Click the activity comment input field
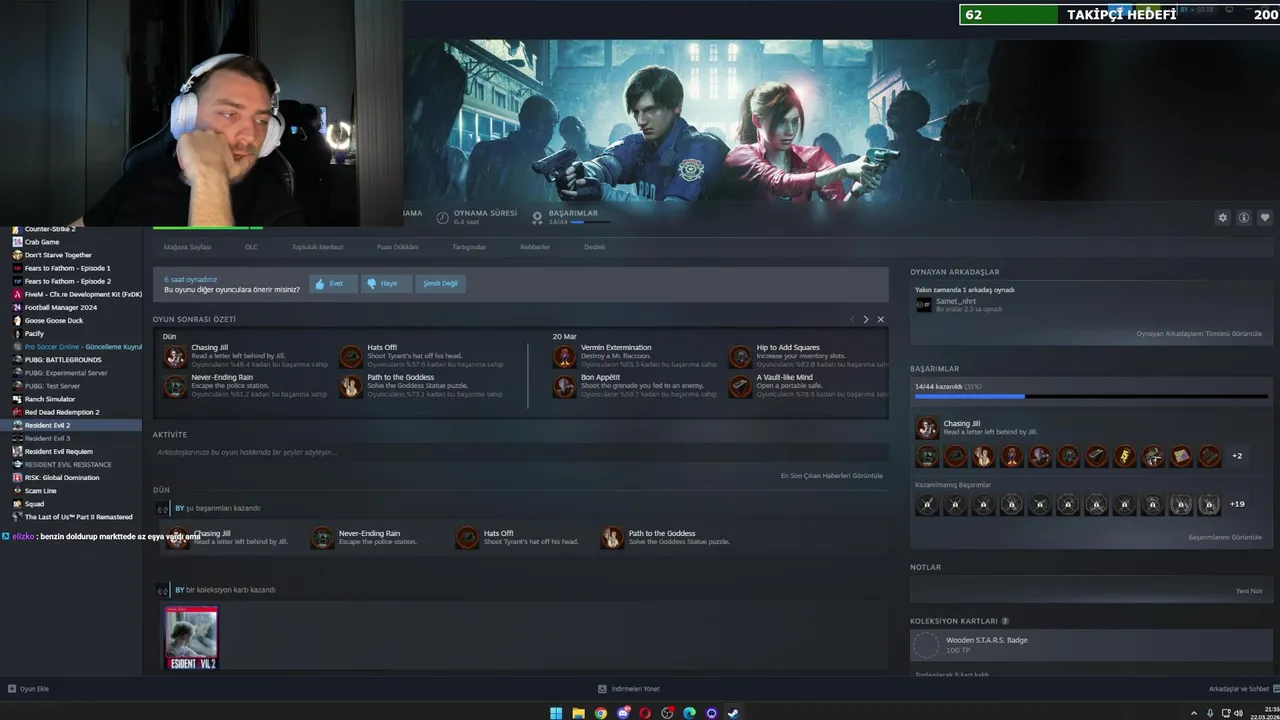 (520, 452)
